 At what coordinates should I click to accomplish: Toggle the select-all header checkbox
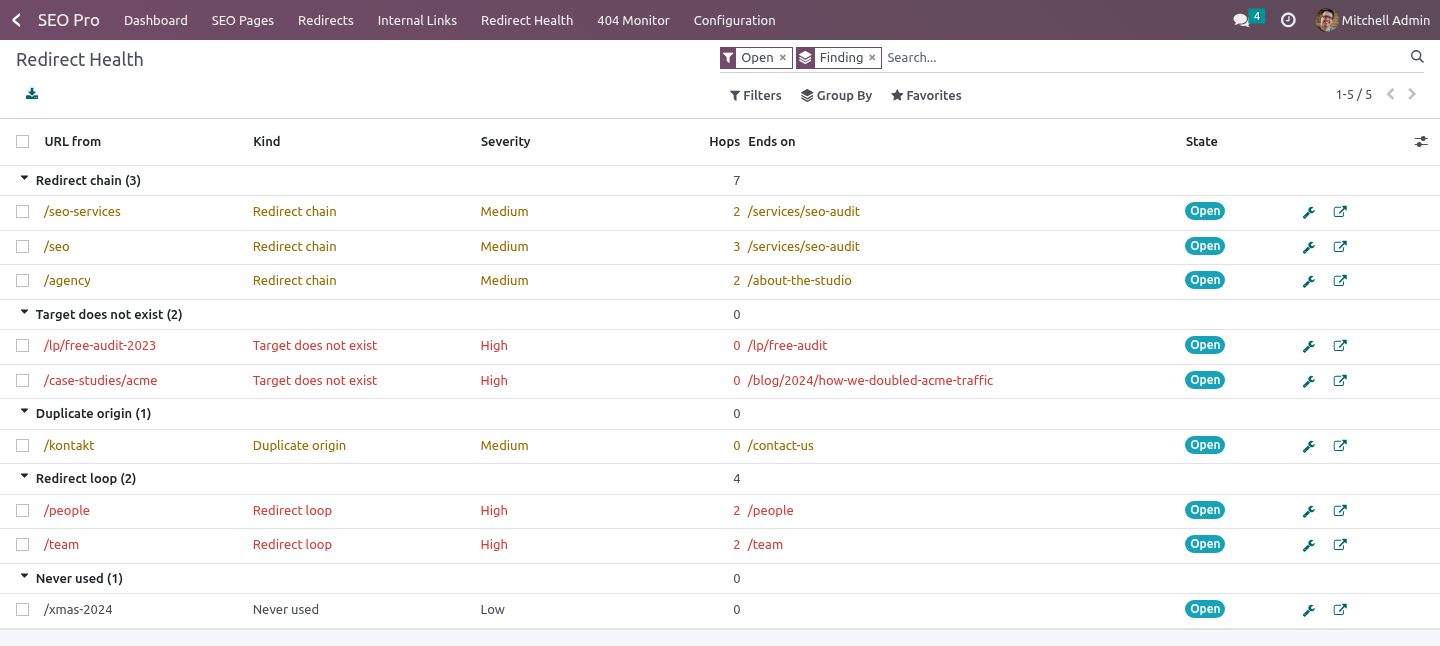[23, 142]
